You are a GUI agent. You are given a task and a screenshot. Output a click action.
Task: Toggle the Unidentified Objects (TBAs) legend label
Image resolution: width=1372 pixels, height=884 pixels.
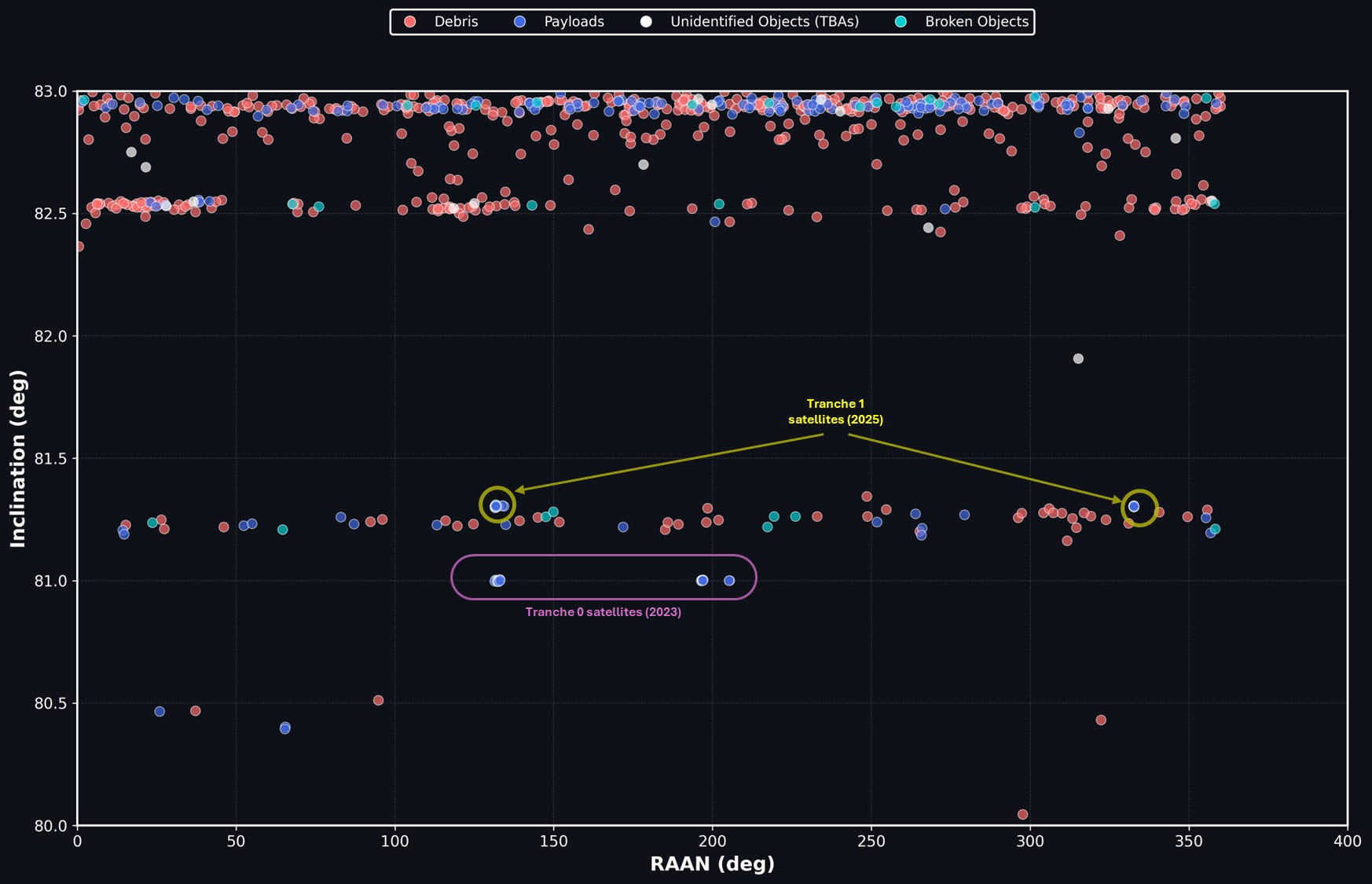click(x=765, y=22)
